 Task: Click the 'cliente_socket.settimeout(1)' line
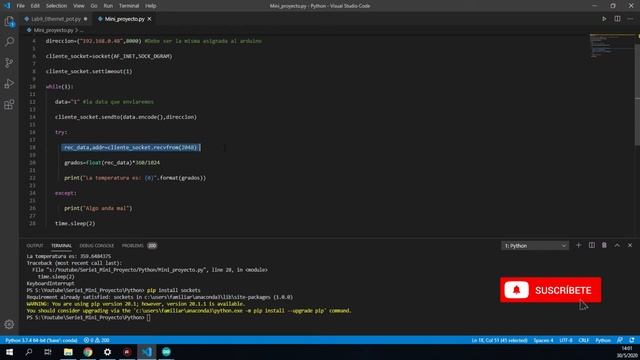(89, 71)
